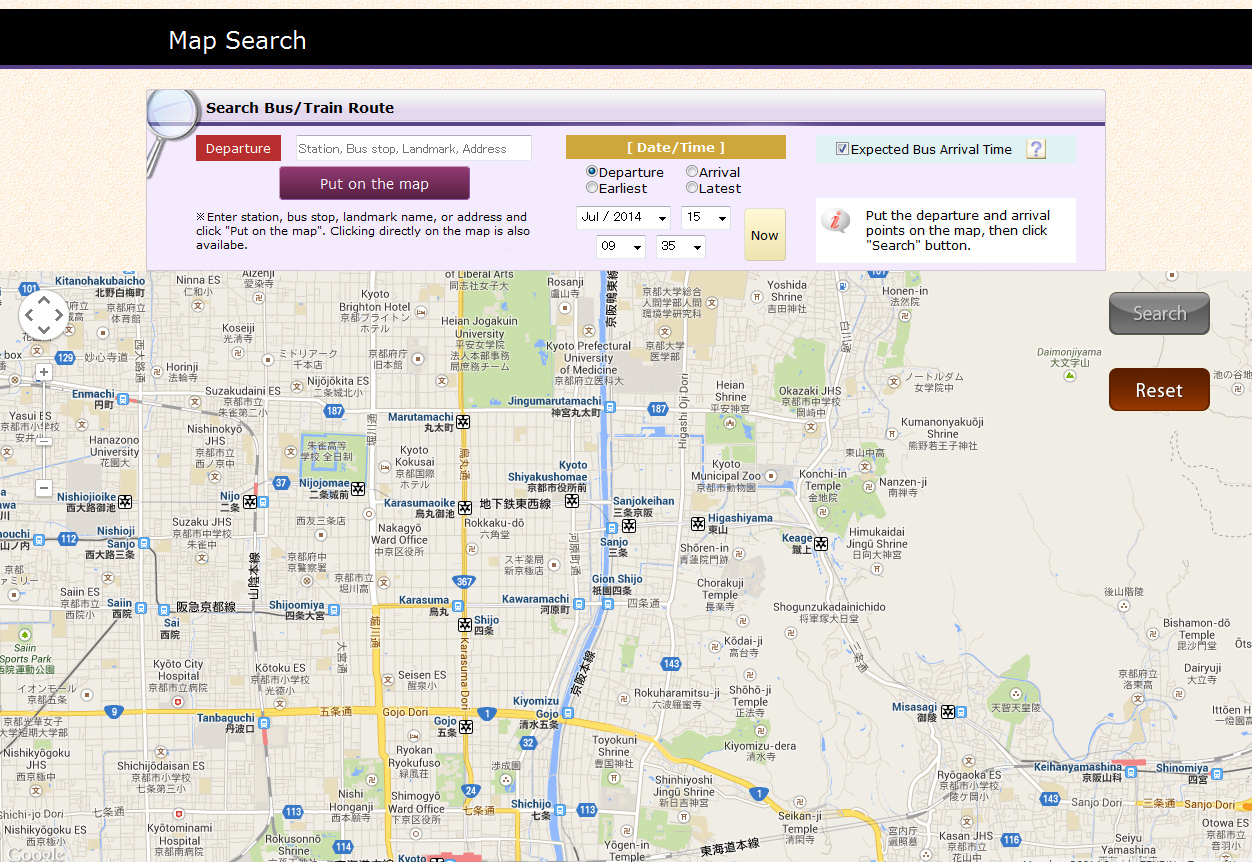The height and width of the screenshot is (862, 1252).
Task: Select the Marutamachi subway station marker
Action: (464, 422)
